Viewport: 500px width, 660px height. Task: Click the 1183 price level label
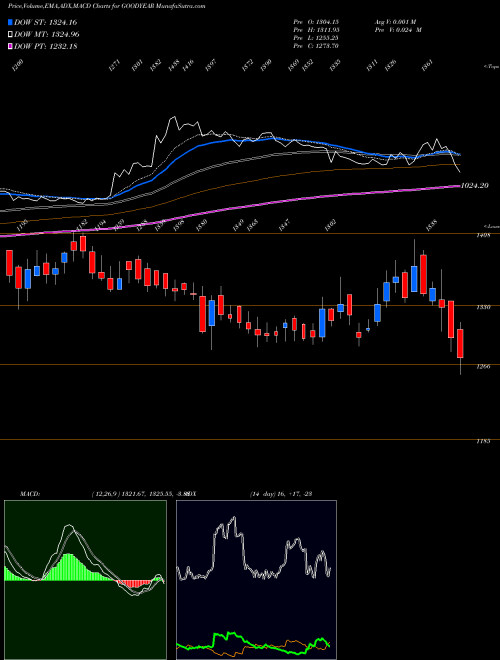tap(483, 442)
